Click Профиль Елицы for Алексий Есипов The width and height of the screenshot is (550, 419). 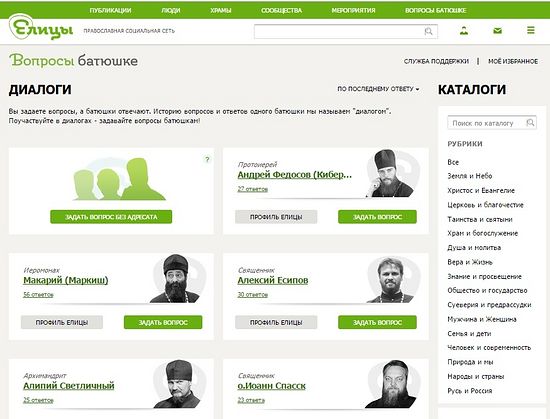[276, 322]
